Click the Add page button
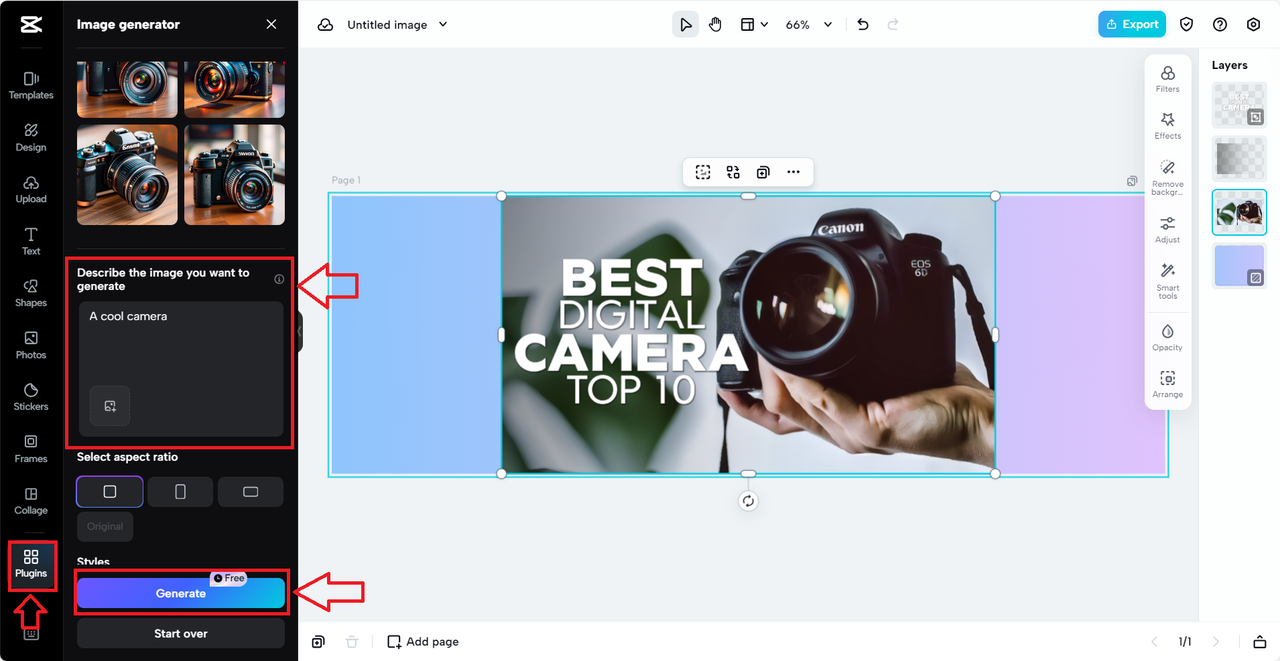Image resolution: width=1280 pixels, height=661 pixels. 423,642
